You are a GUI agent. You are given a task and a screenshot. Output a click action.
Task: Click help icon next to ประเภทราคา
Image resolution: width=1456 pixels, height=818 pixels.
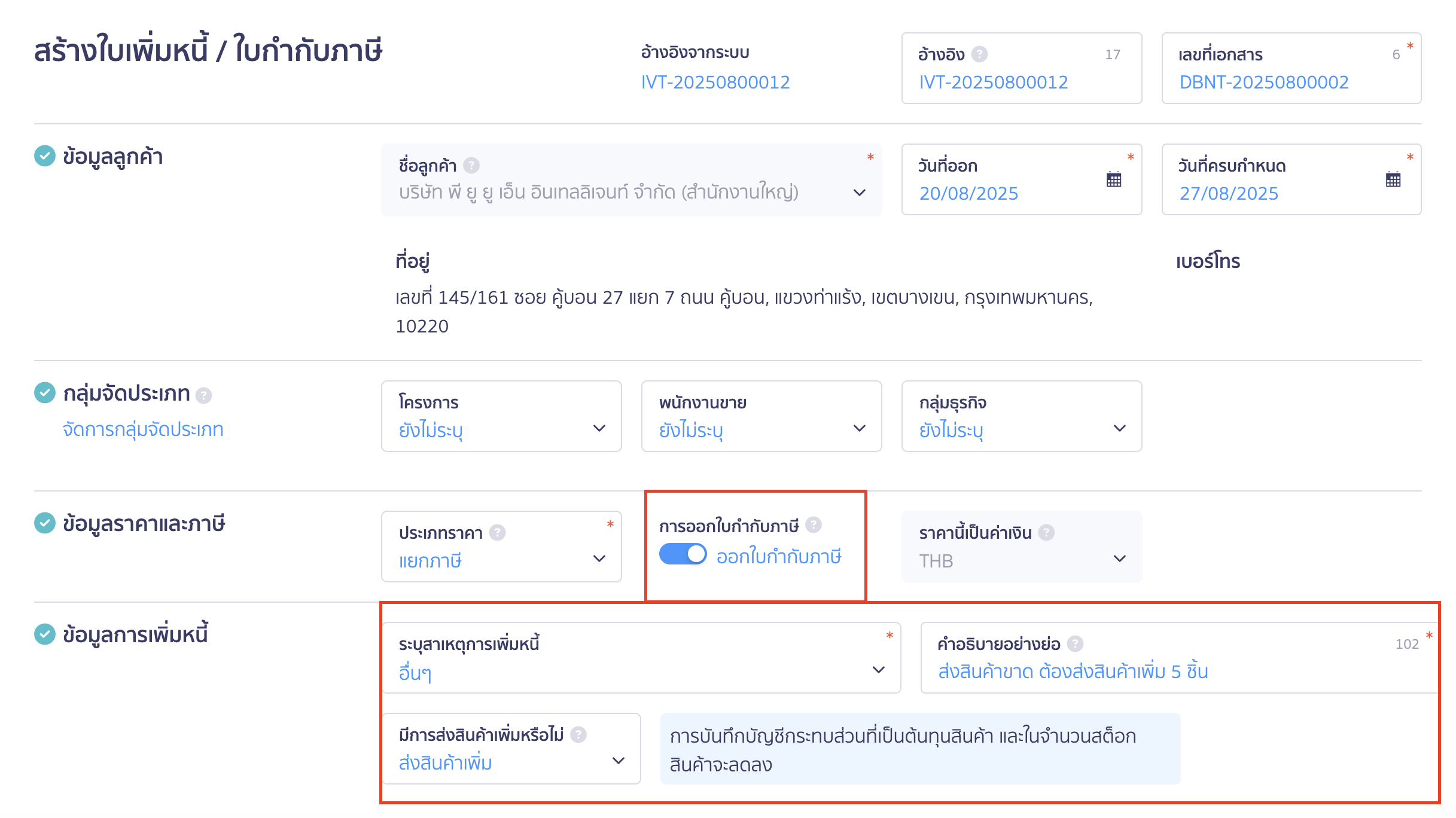497,533
